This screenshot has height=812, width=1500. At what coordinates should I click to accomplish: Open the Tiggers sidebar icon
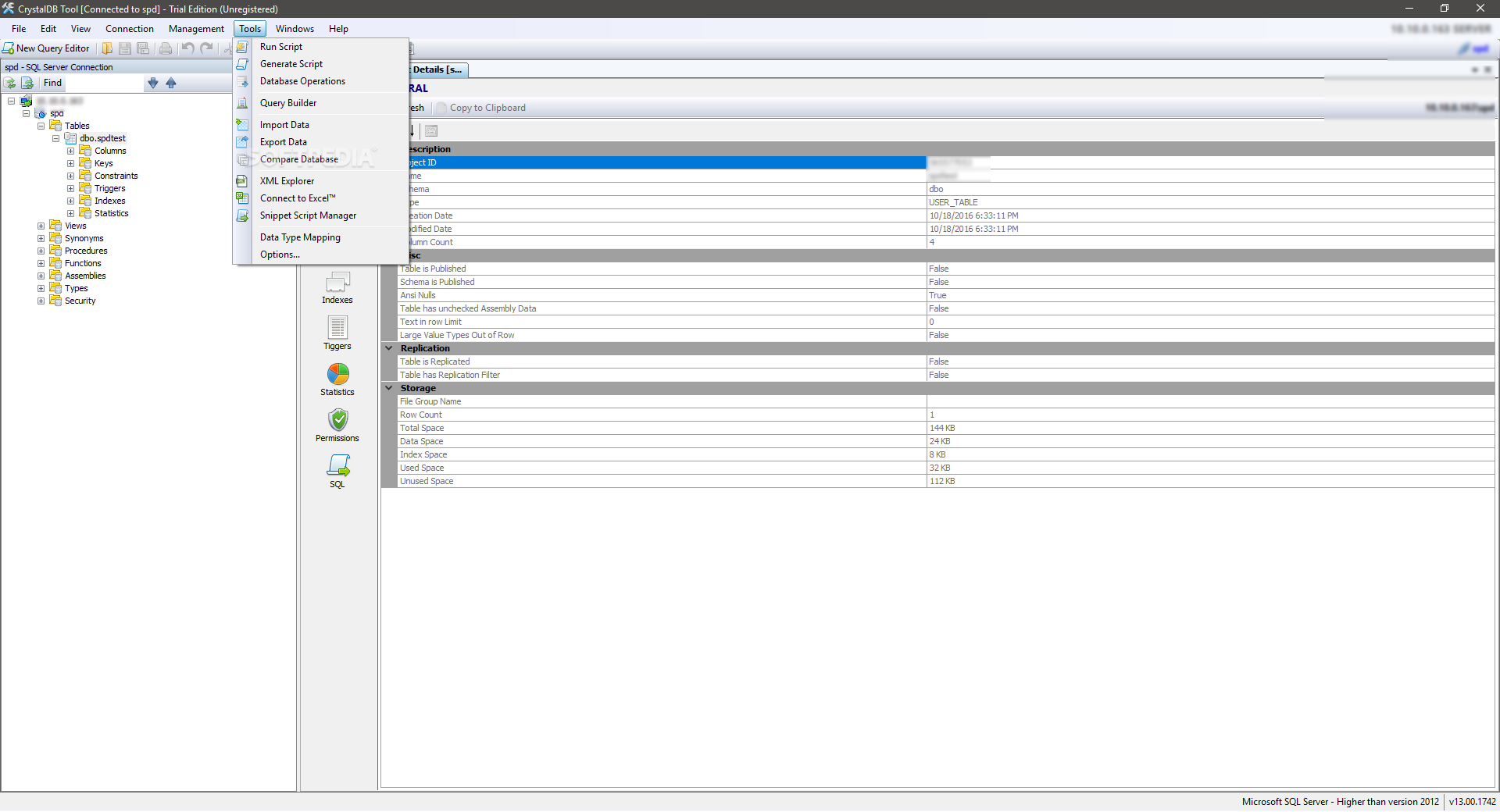tap(337, 333)
